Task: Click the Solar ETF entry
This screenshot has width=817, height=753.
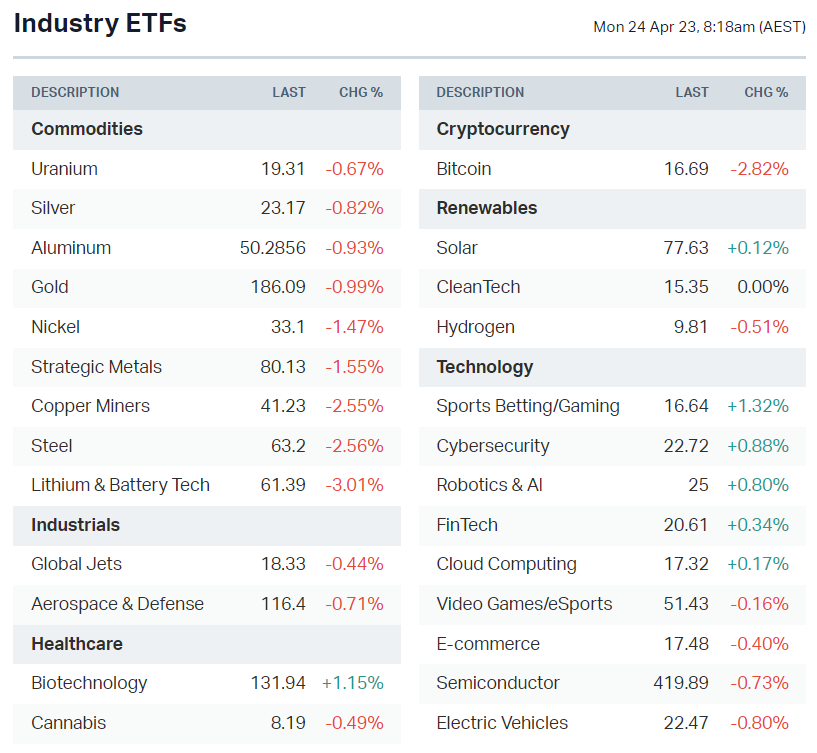Action: point(457,248)
